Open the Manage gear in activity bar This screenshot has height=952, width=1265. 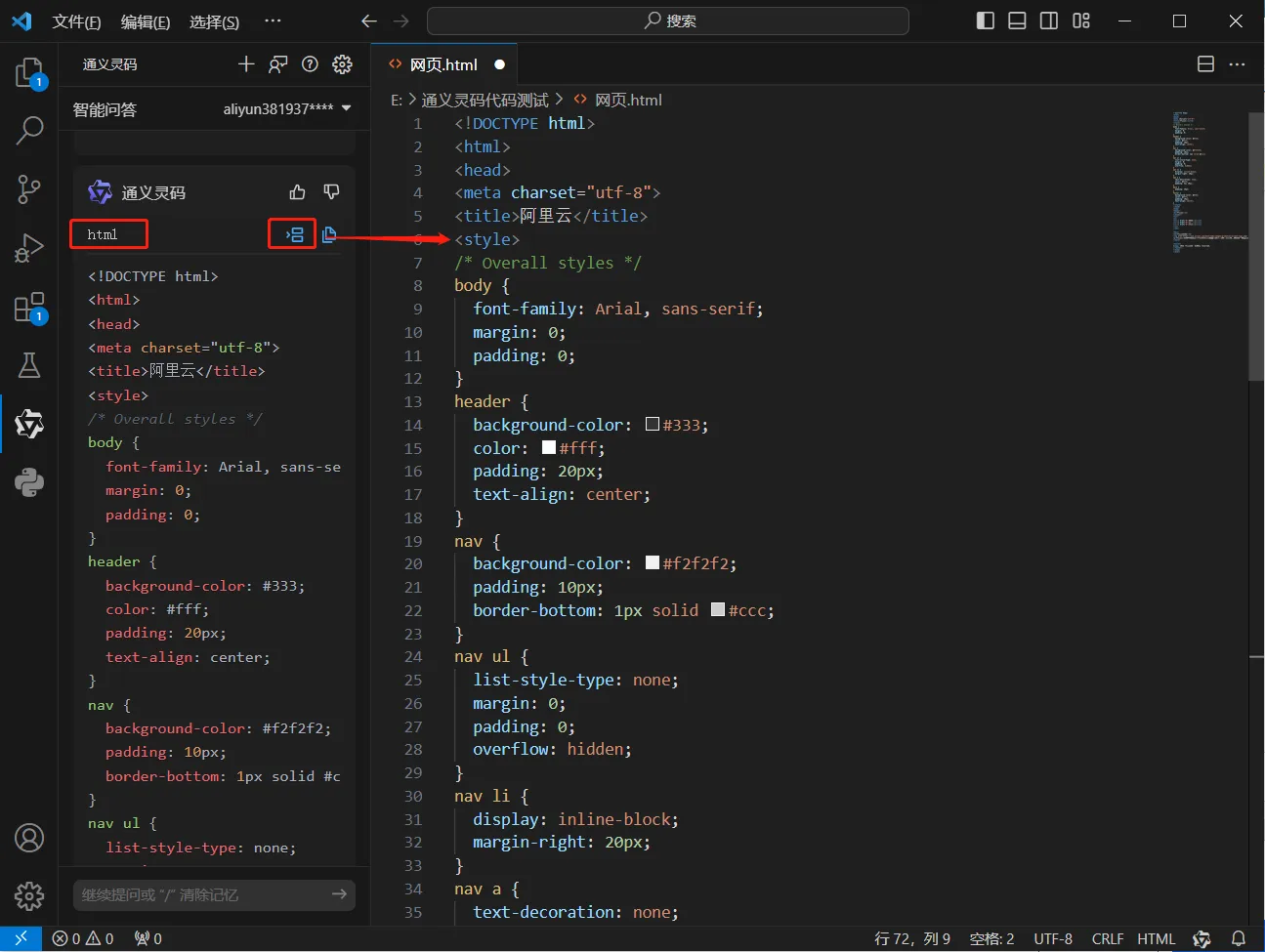[x=29, y=895]
